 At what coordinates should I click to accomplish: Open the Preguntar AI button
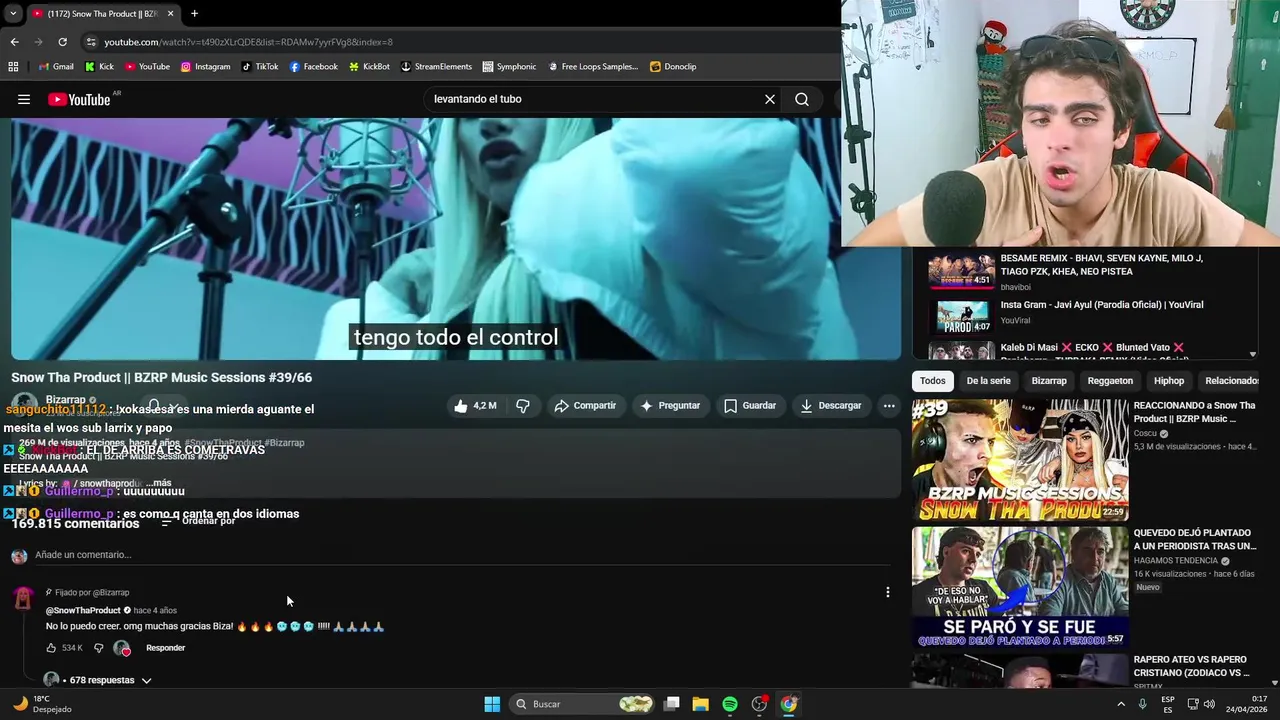tap(670, 406)
